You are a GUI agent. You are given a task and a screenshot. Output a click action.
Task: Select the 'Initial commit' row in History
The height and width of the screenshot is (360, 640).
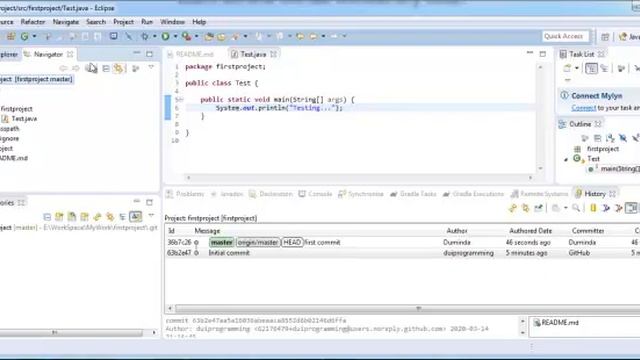point(402,253)
